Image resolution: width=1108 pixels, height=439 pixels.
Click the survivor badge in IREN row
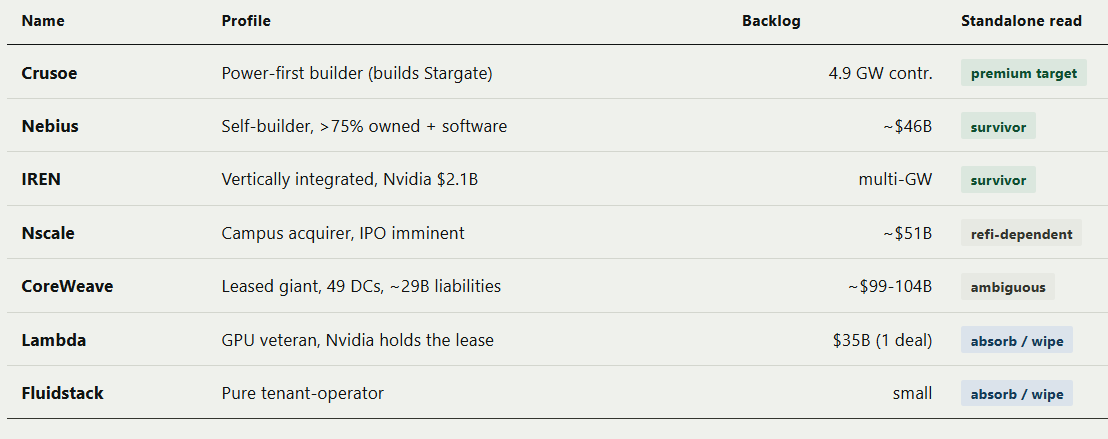(998, 180)
